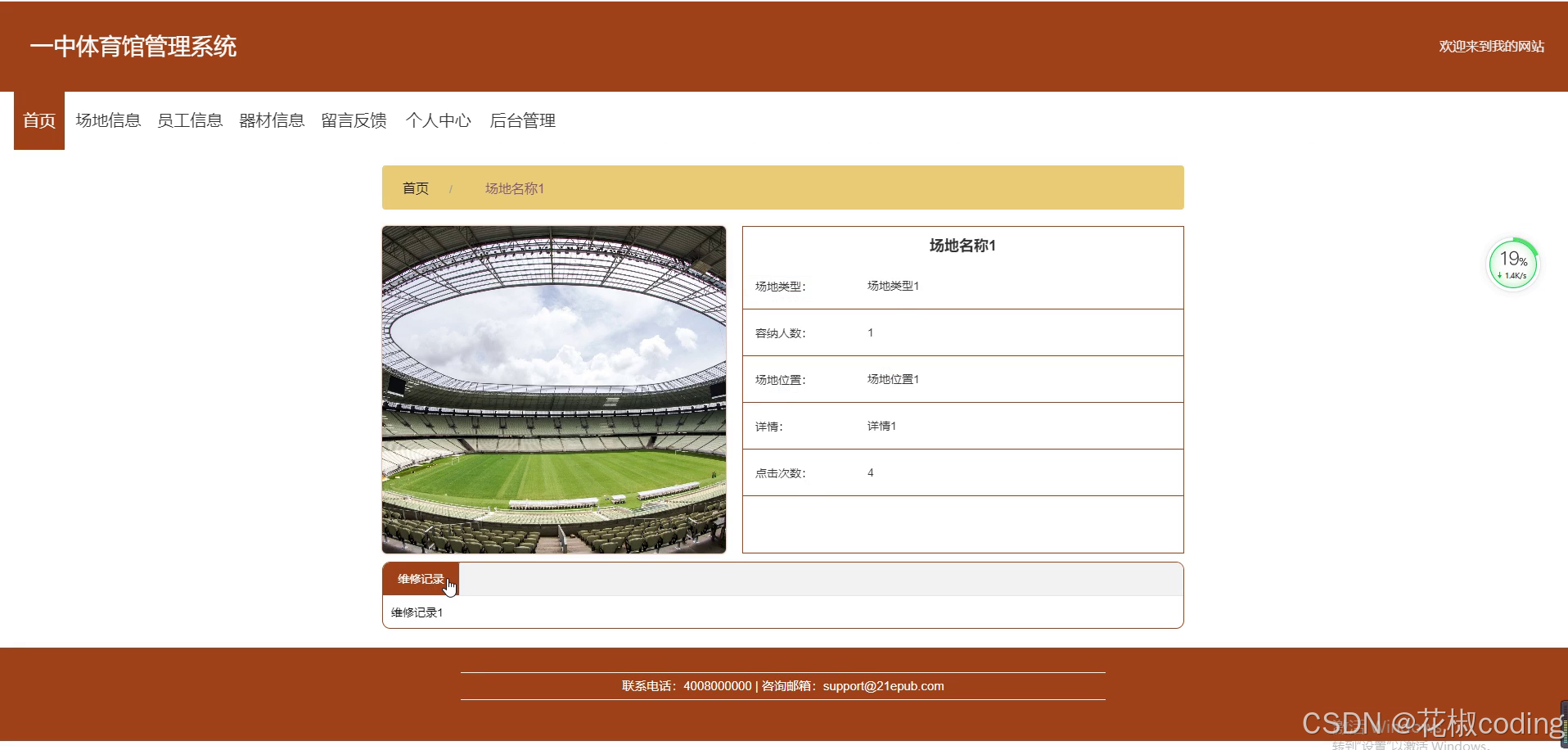Click the 详情： label
1568x750 pixels.
pos(769,427)
